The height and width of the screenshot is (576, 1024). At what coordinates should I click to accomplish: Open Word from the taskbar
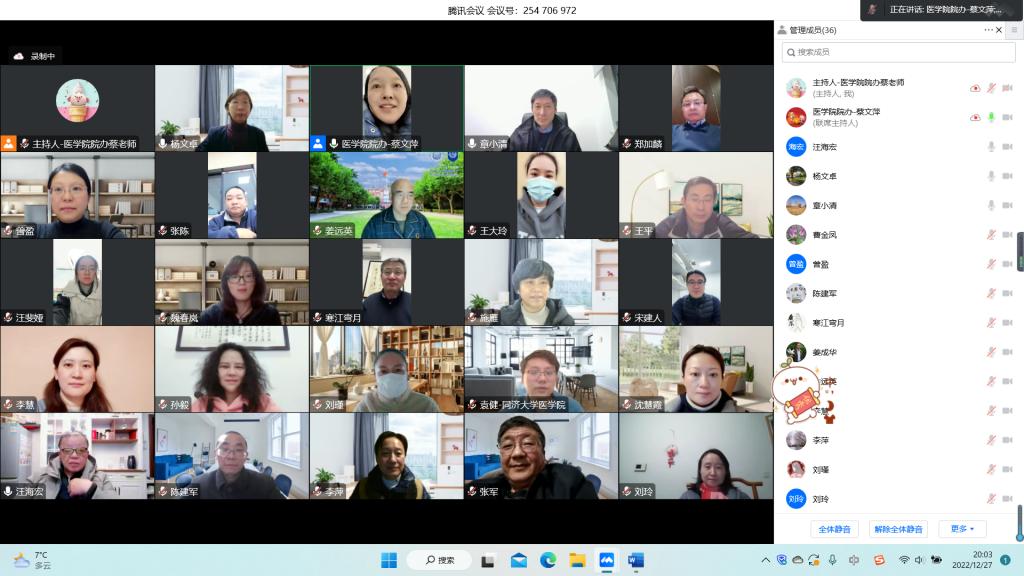tap(636, 560)
